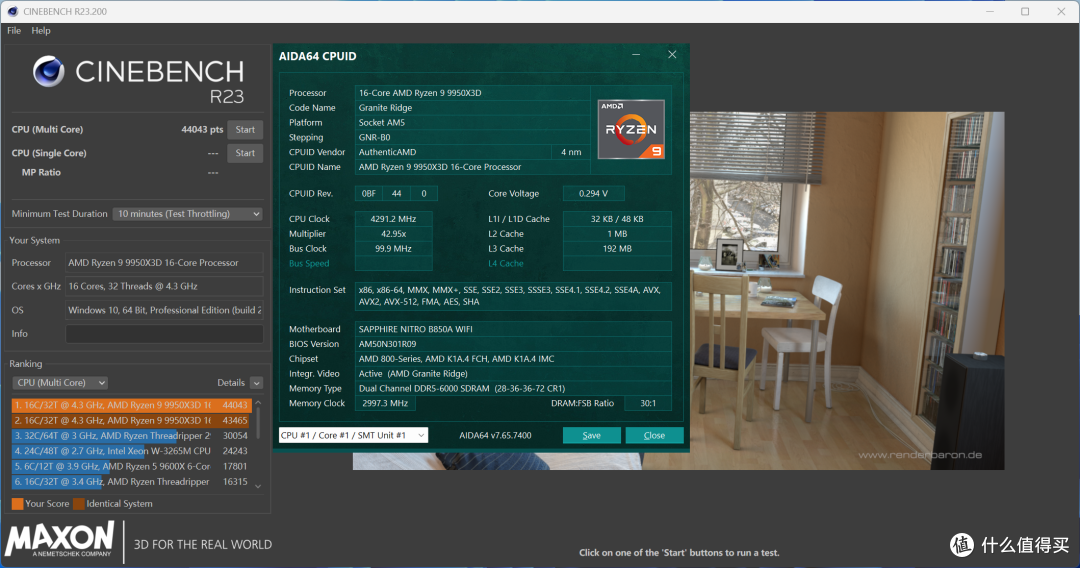Click the Cinebench title bar app icon
Image resolution: width=1080 pixels, height=568 pixels.
(x=12, y=11)
